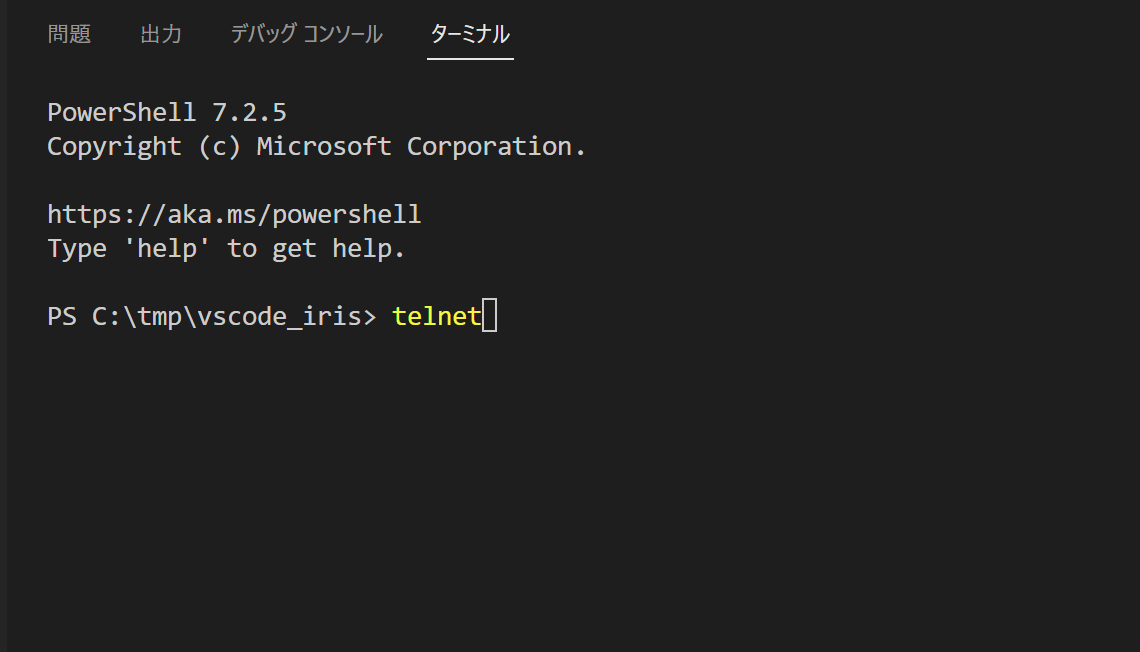This screenshot has width=1140, height=652.
Task: Click the (c) symbol in the copyright line
Action: pyautogui.click(x=219, y=146)
